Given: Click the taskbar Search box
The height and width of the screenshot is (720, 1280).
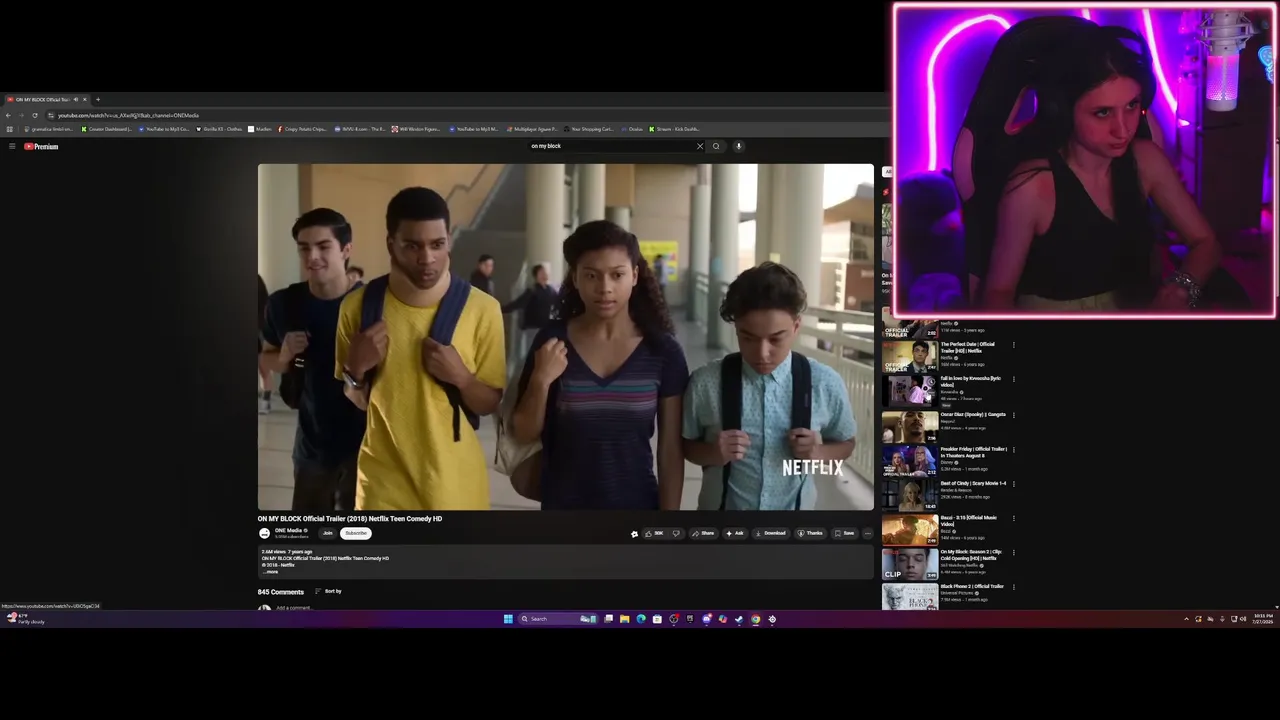Looking at the screenshot, I should [x=558, y=619].
